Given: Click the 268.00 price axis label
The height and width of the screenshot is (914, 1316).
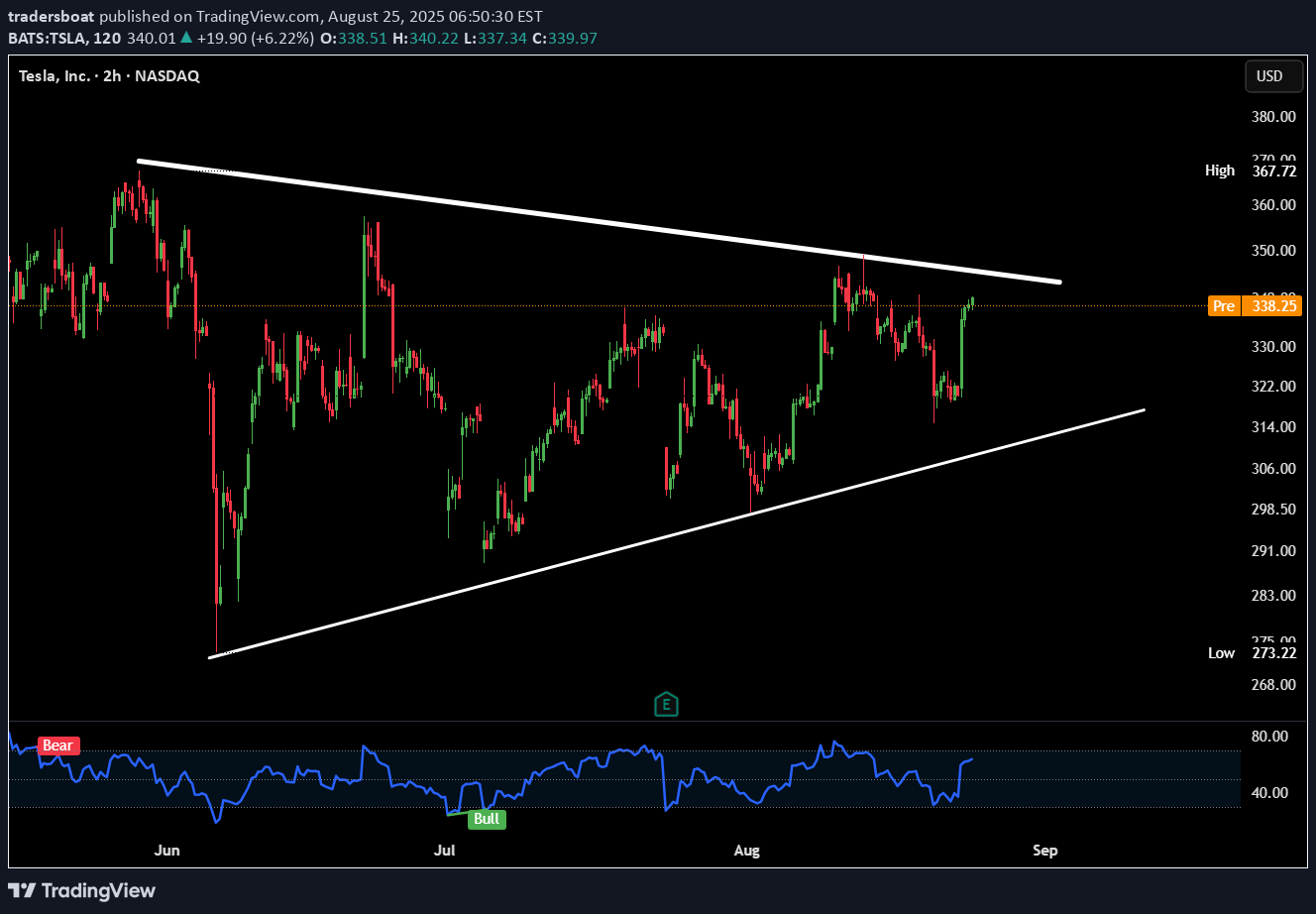Looking at the screenshot, I should (x=1273, y=684).
